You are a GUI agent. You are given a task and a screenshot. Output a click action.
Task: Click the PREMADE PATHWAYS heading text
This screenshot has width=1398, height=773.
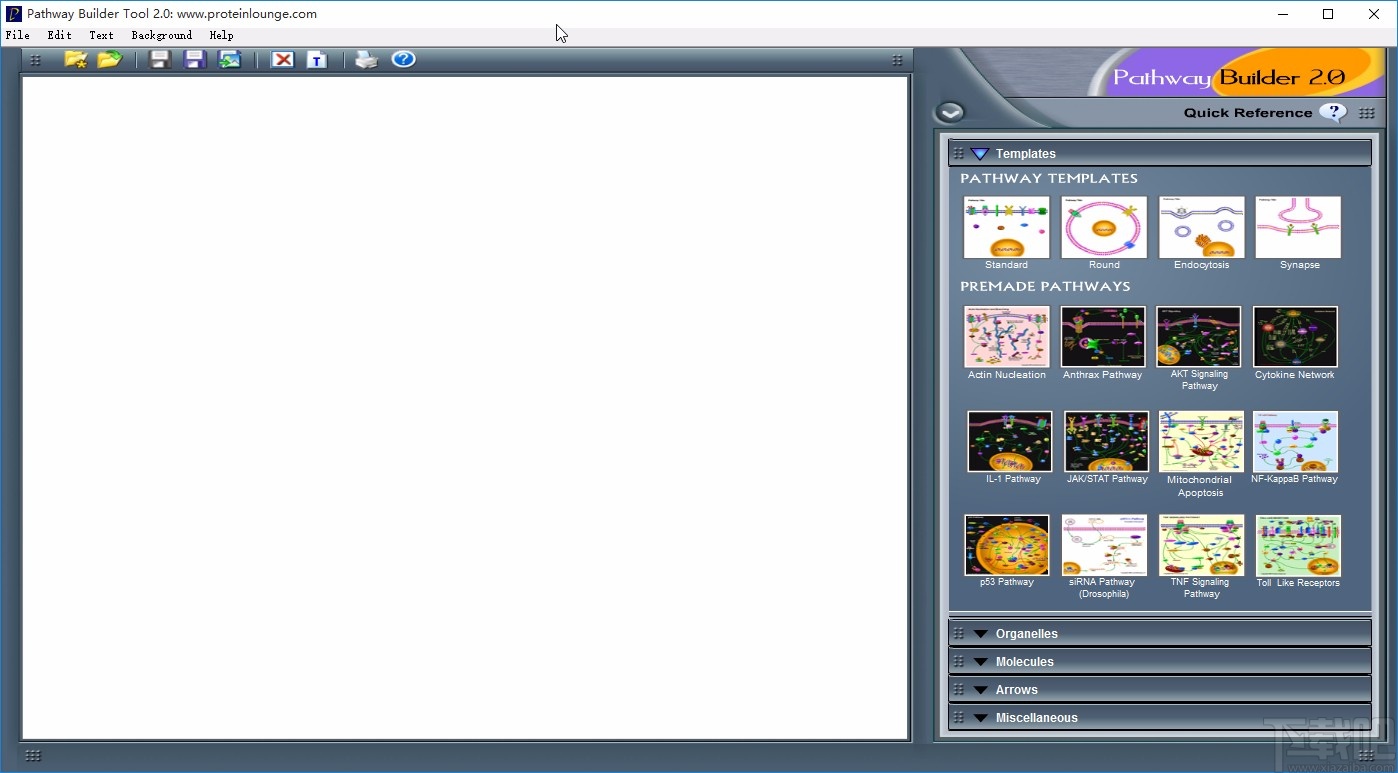1045,286
